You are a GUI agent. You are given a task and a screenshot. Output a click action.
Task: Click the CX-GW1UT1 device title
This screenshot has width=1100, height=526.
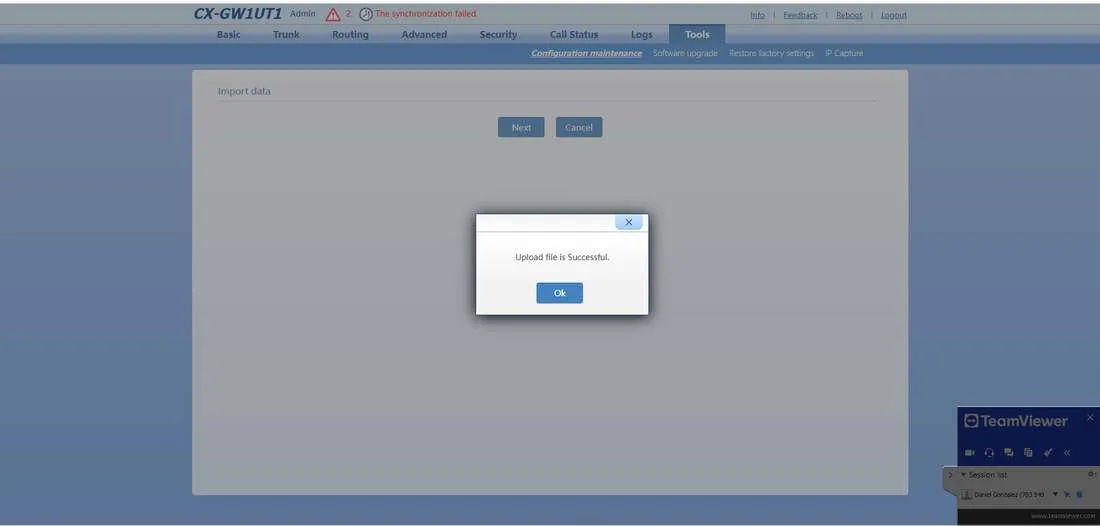pos(238,14)
